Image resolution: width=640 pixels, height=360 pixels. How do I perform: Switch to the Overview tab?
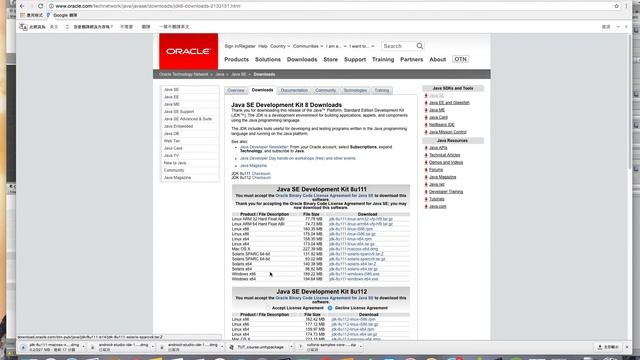[x=236, y=91]
